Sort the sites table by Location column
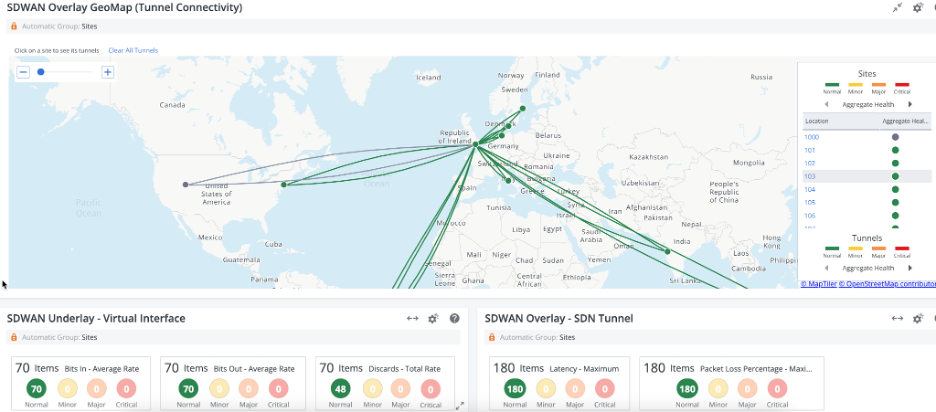The image size is (936, 412). coord(817,120)
